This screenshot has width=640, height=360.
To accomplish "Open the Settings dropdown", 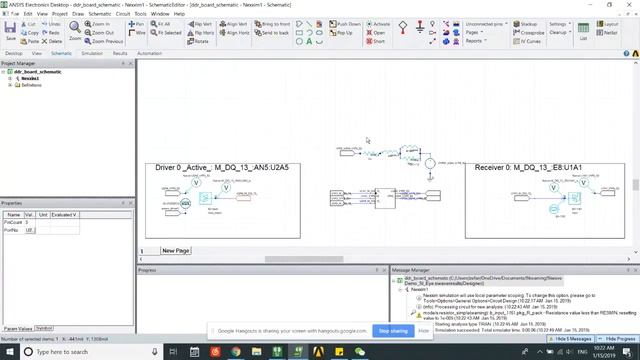I will tap(560, 24).
